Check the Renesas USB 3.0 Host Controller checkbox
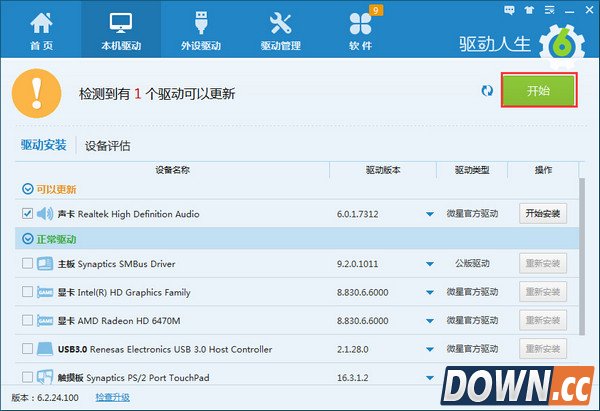Screen dimensions: 600x411 point(27,349)
